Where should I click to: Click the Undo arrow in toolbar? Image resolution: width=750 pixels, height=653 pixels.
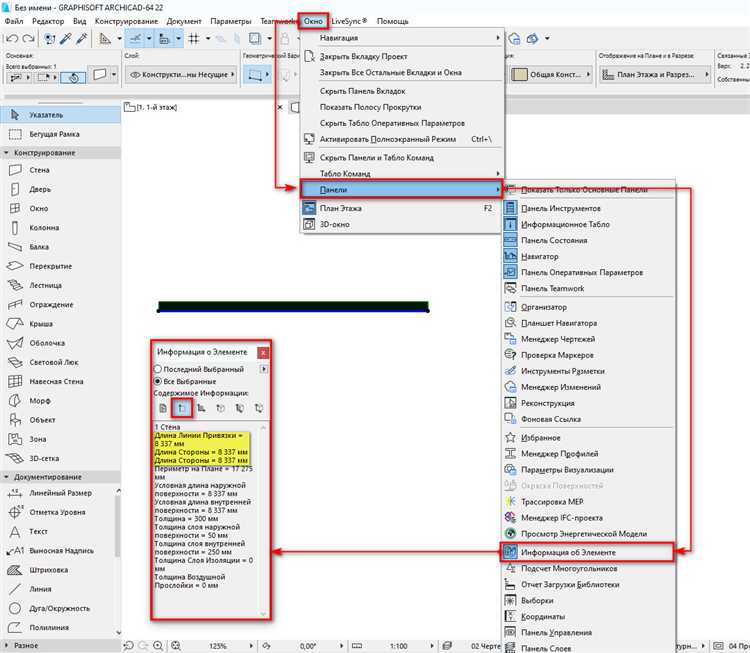point(12,38)
